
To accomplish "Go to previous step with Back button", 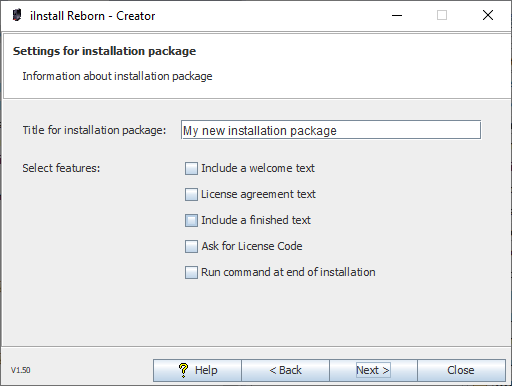I will (x=285, y=370).
